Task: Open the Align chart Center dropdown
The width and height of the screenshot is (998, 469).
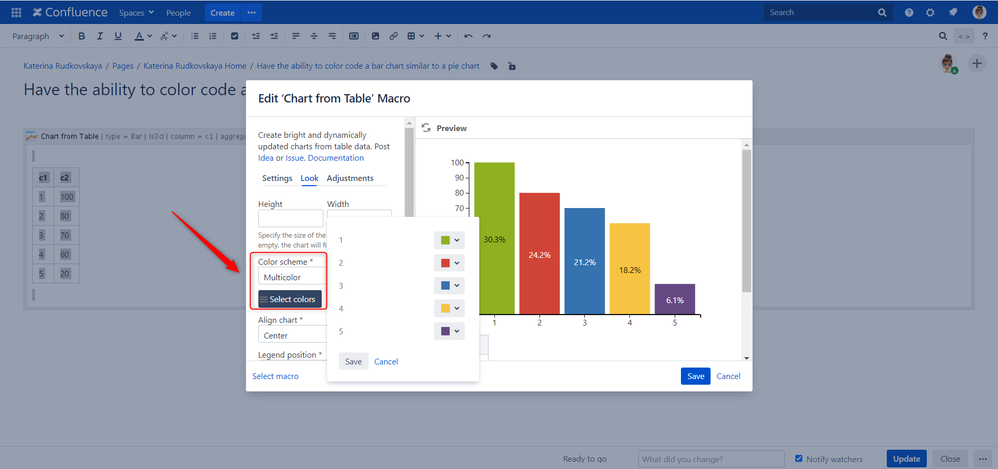Action: click(x=292, y=335)
